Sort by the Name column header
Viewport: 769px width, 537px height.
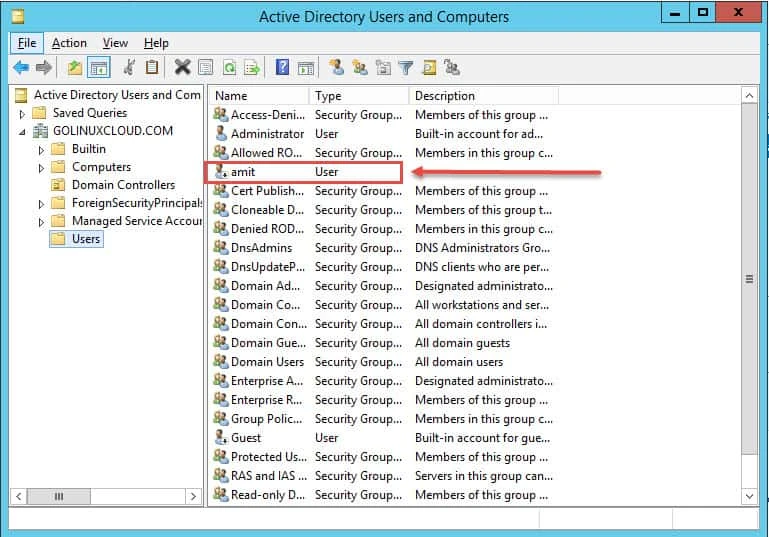pyautogui.click(x=259, y=96)
